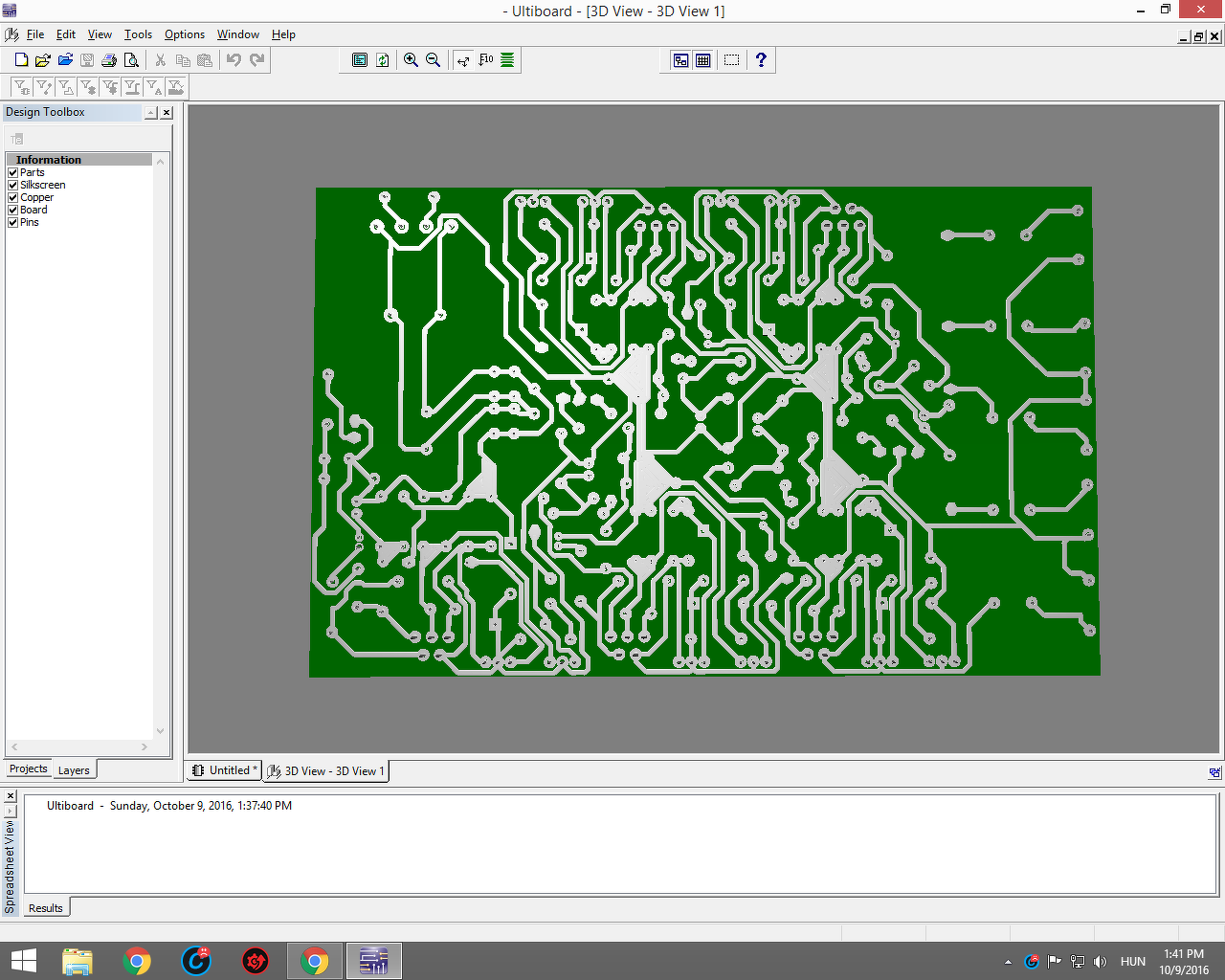Click the down arrow of the toolbox scrollbar
Image resolution: width=1225 pixels, height=980 pixels.
coord(160,731)
